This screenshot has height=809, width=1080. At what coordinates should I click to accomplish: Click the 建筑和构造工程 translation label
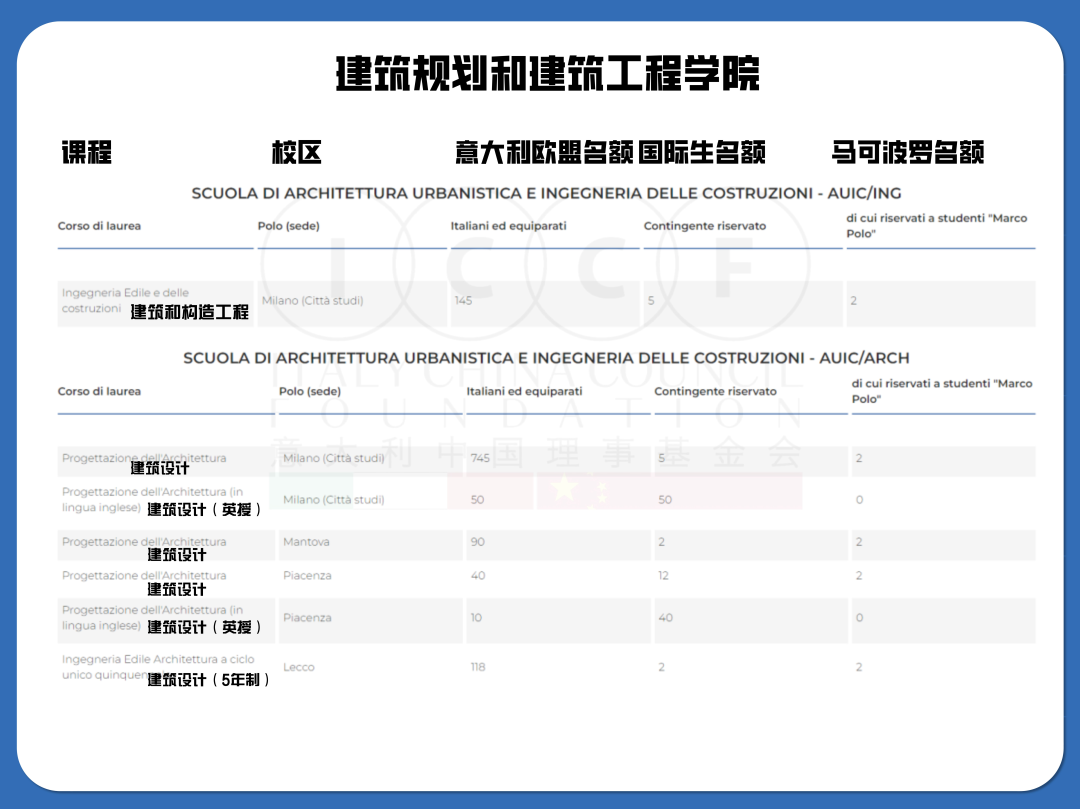coord(189,312)
